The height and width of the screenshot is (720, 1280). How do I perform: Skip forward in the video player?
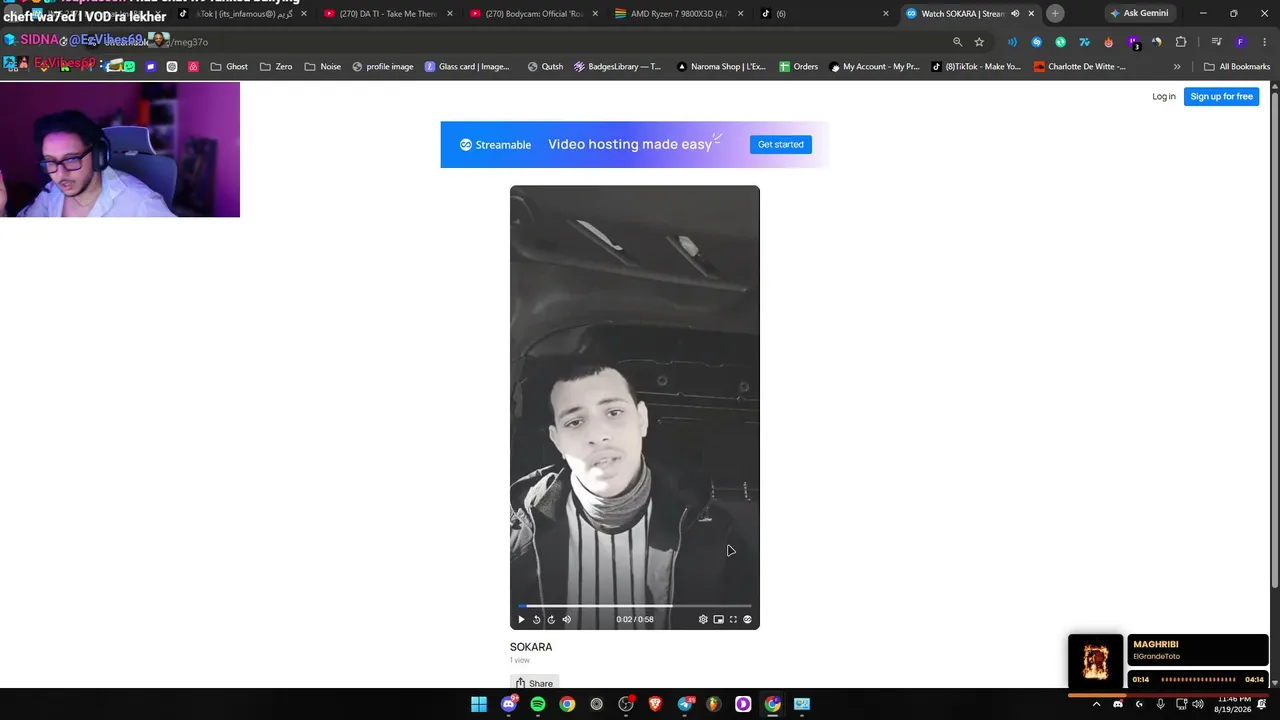click(551, 620)
